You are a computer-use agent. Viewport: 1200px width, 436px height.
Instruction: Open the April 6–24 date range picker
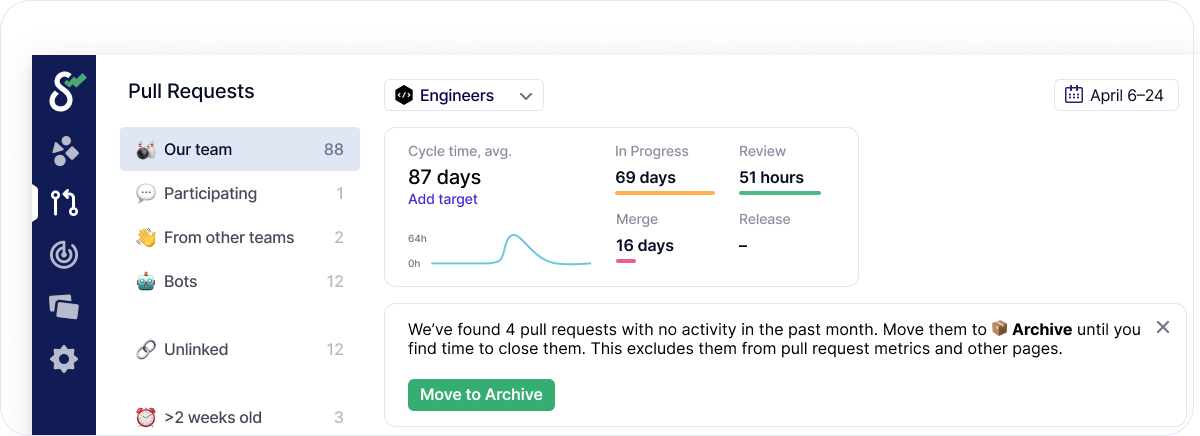[1116, 95]
